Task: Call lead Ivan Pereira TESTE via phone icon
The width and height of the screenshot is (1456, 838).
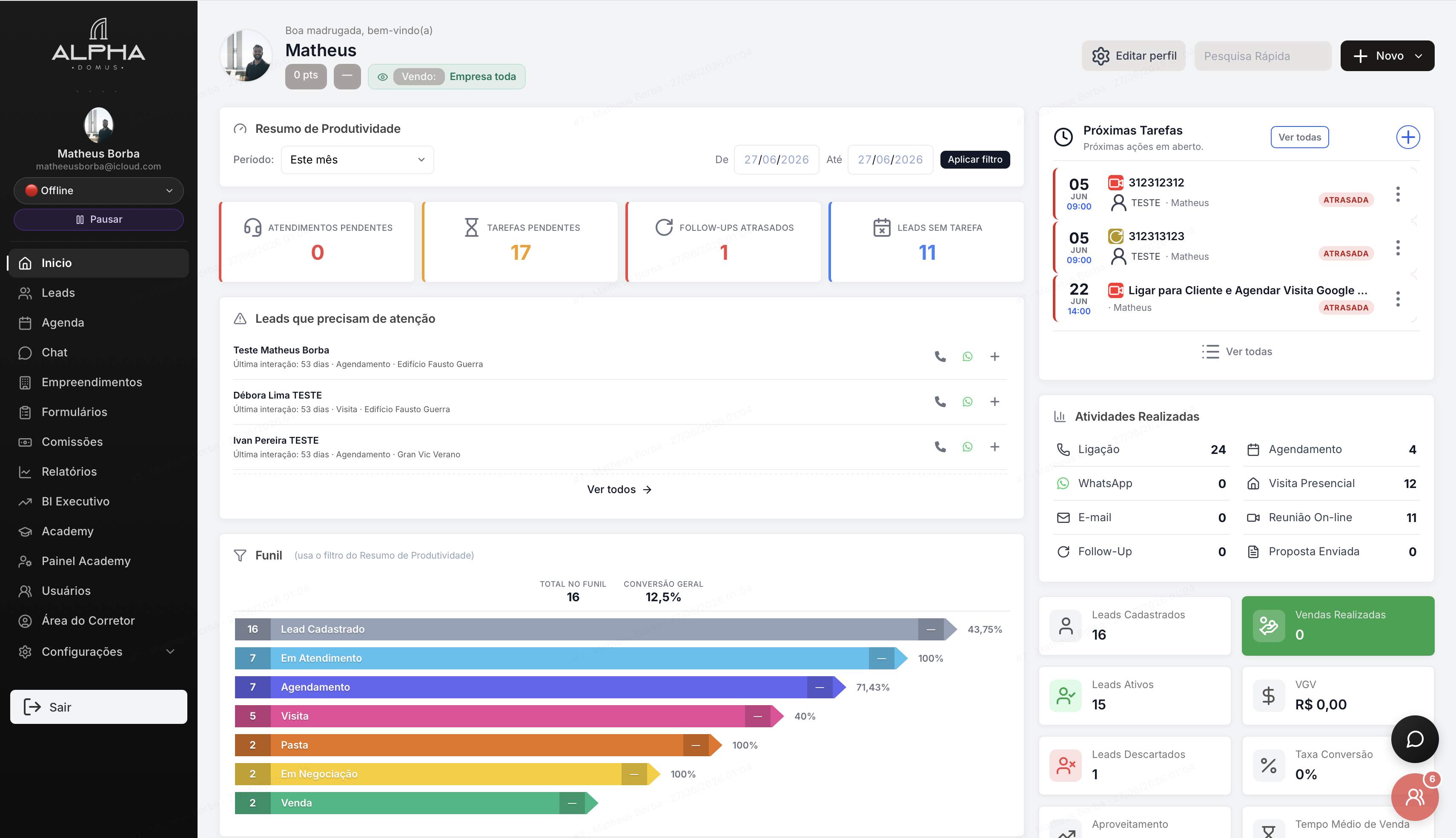Action: click(x=940, y=447)
